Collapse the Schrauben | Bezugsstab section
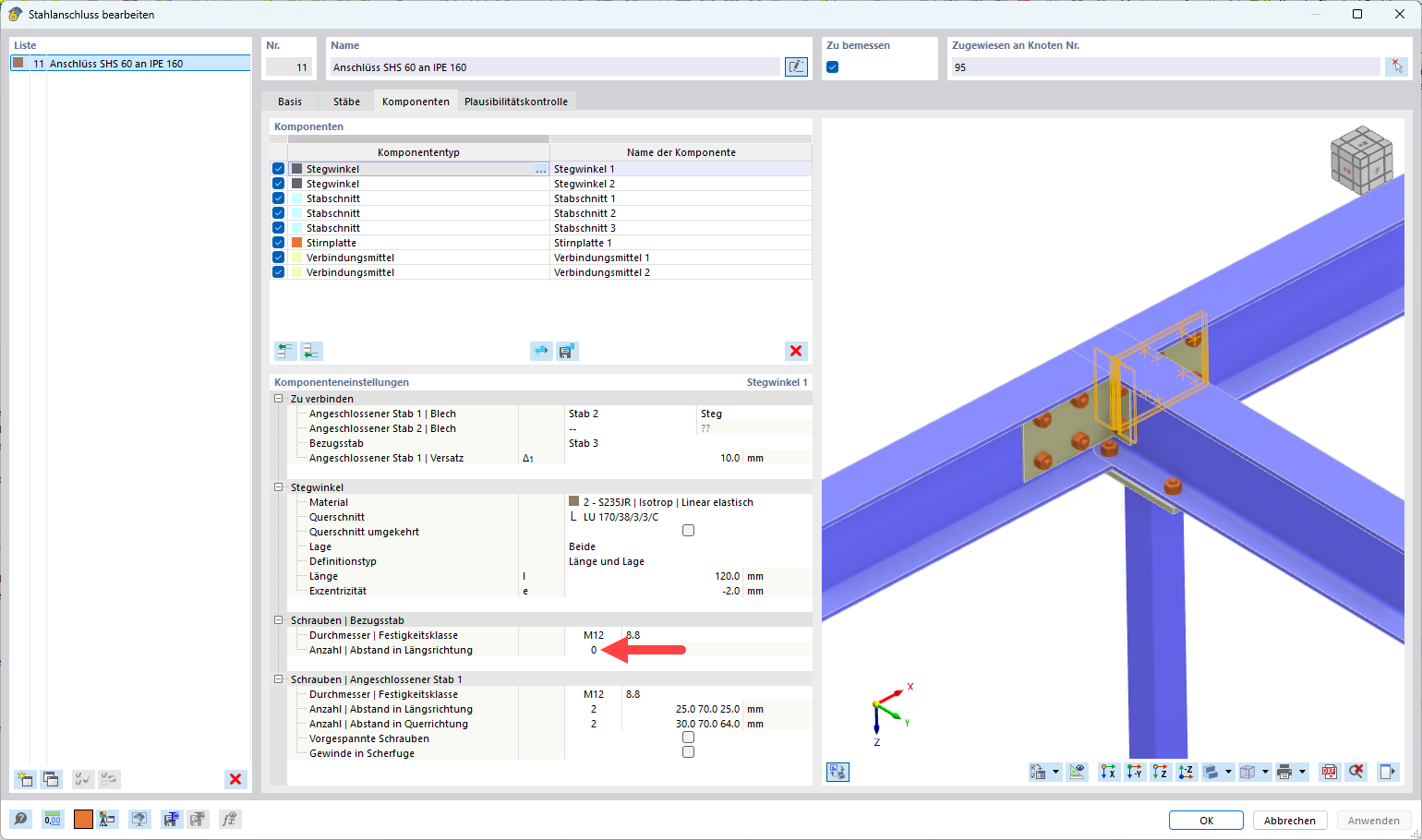The image size is (1422, 840). [x=279, y=620]
